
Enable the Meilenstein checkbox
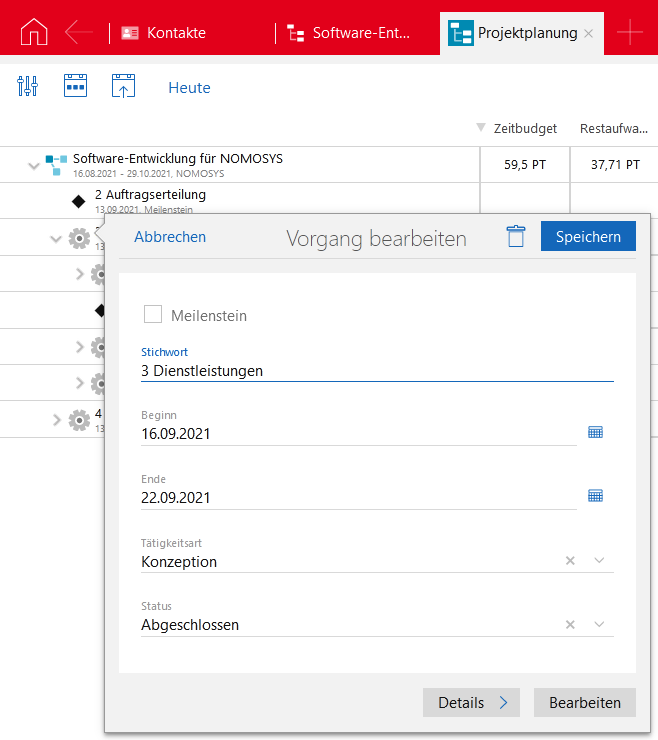pos(153,315)
